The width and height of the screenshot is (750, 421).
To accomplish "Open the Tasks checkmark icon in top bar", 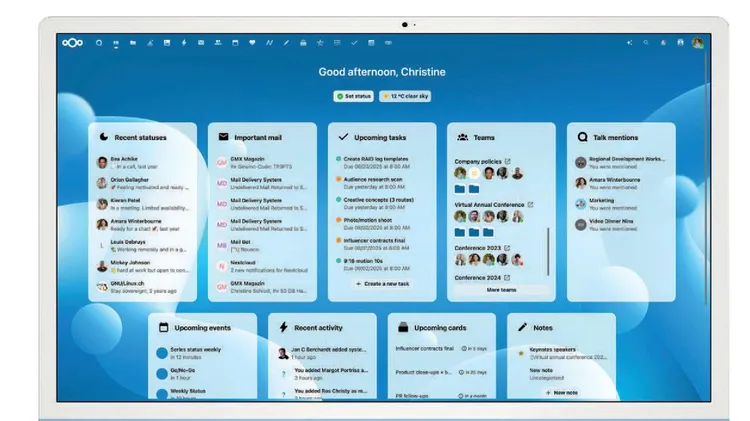I will [x=354, y=43].
